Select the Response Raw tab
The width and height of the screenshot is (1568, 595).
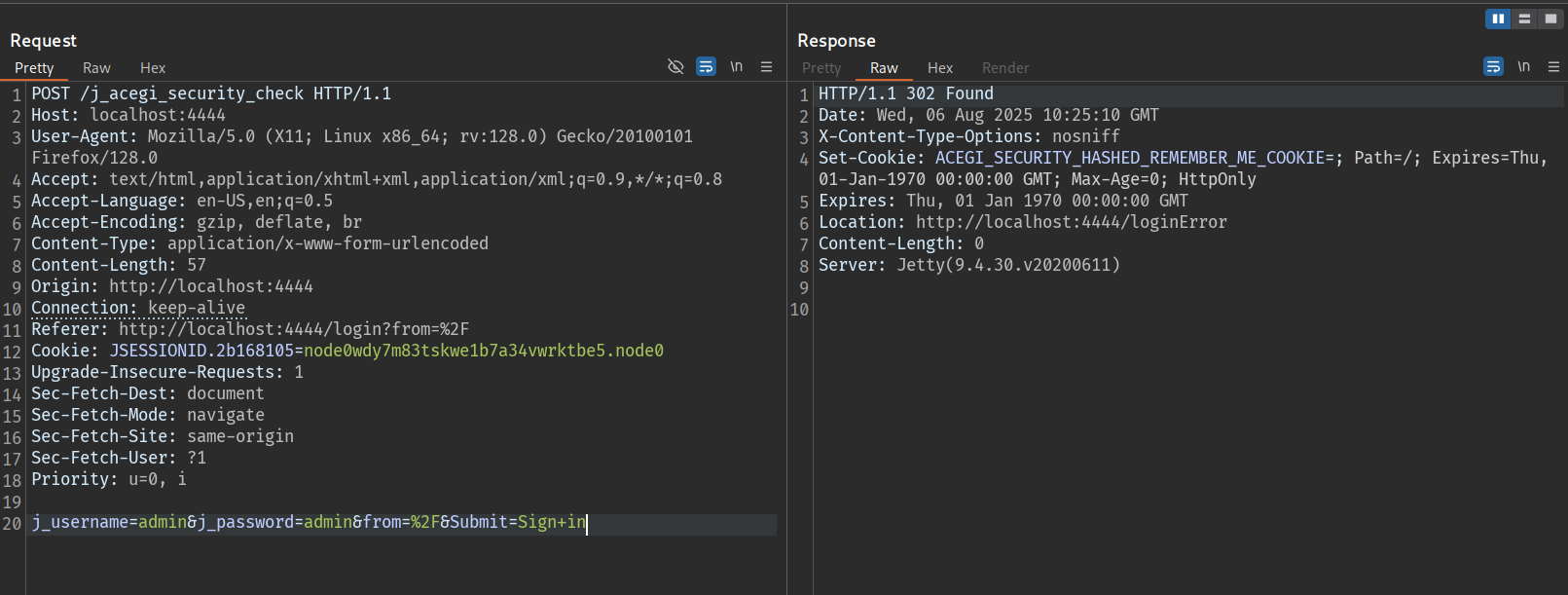pos(884,68)
